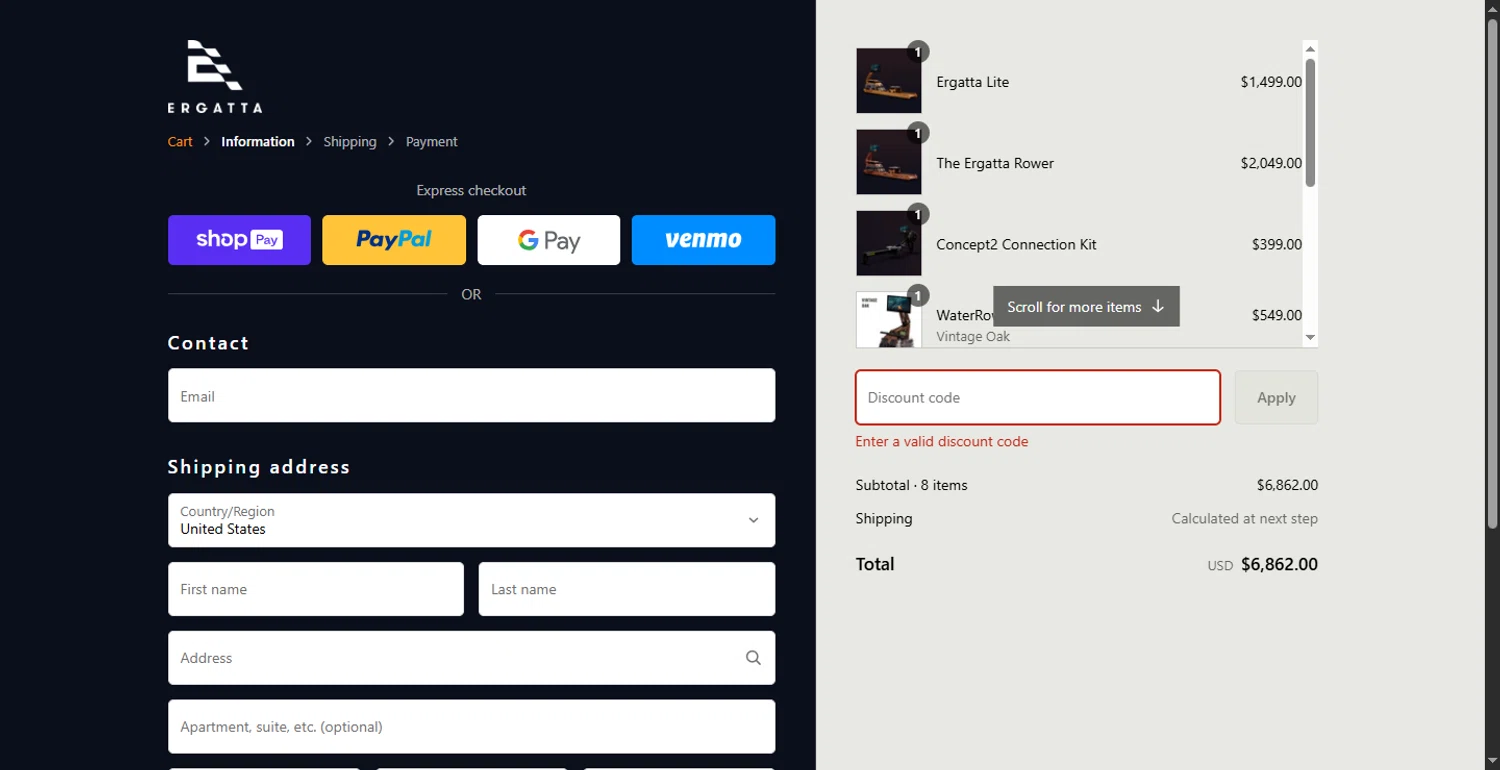Pay with Venmo express checkout

pos(703,240)
